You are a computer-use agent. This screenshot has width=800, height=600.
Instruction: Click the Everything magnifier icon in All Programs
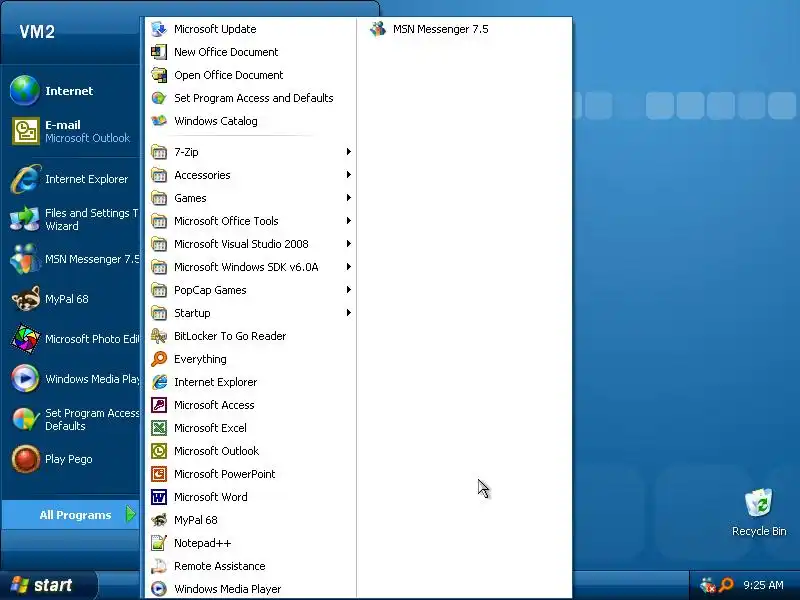point(159,359)
